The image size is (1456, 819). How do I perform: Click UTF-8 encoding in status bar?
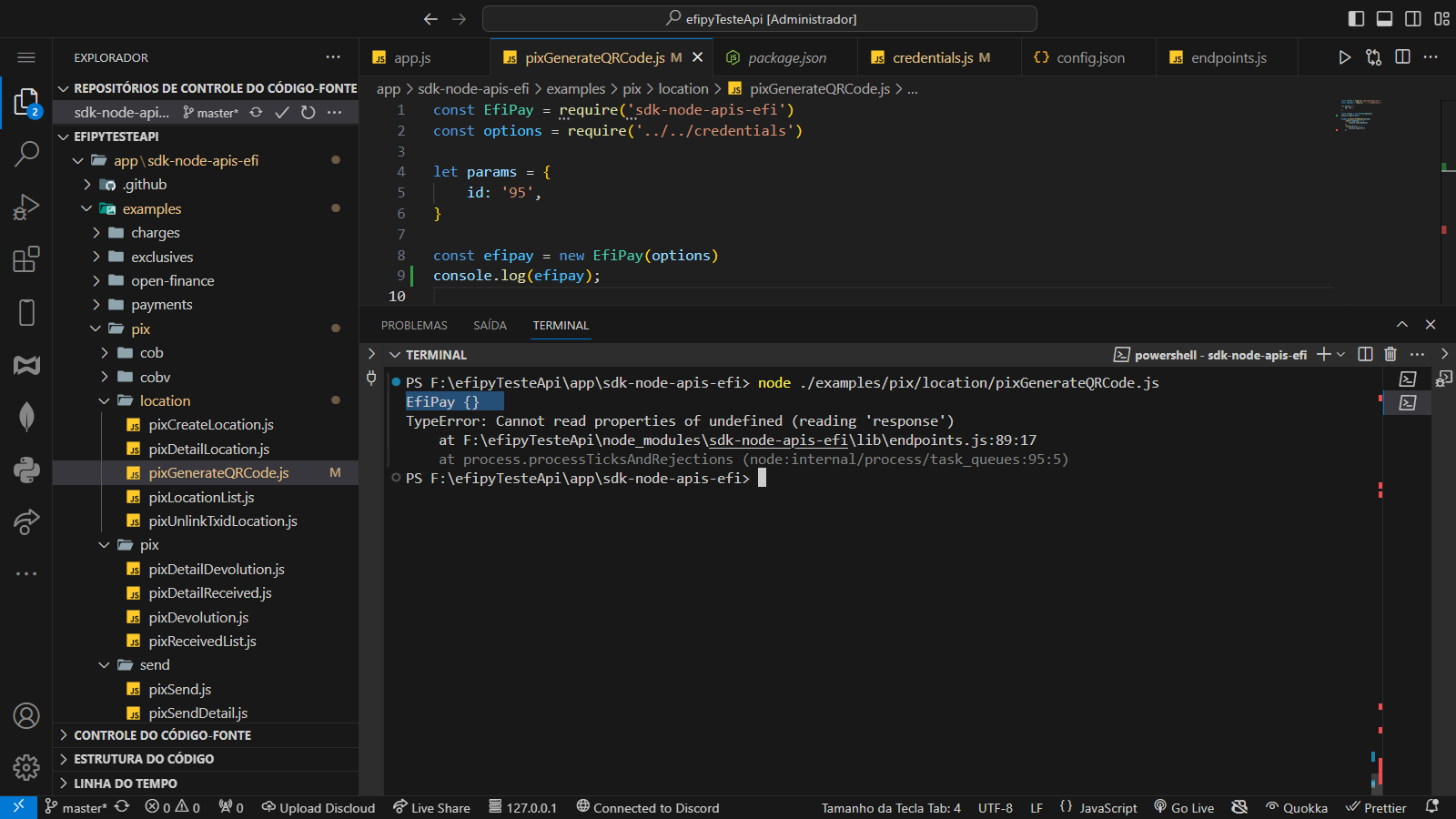tap(996, 807)
